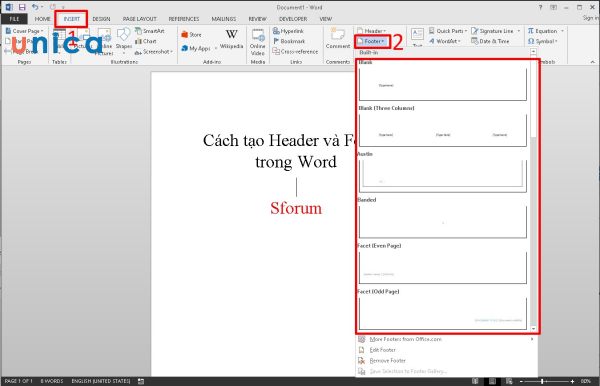
Task: Collapse the ribbon with the arrow
Action: [x=593, y=62]
